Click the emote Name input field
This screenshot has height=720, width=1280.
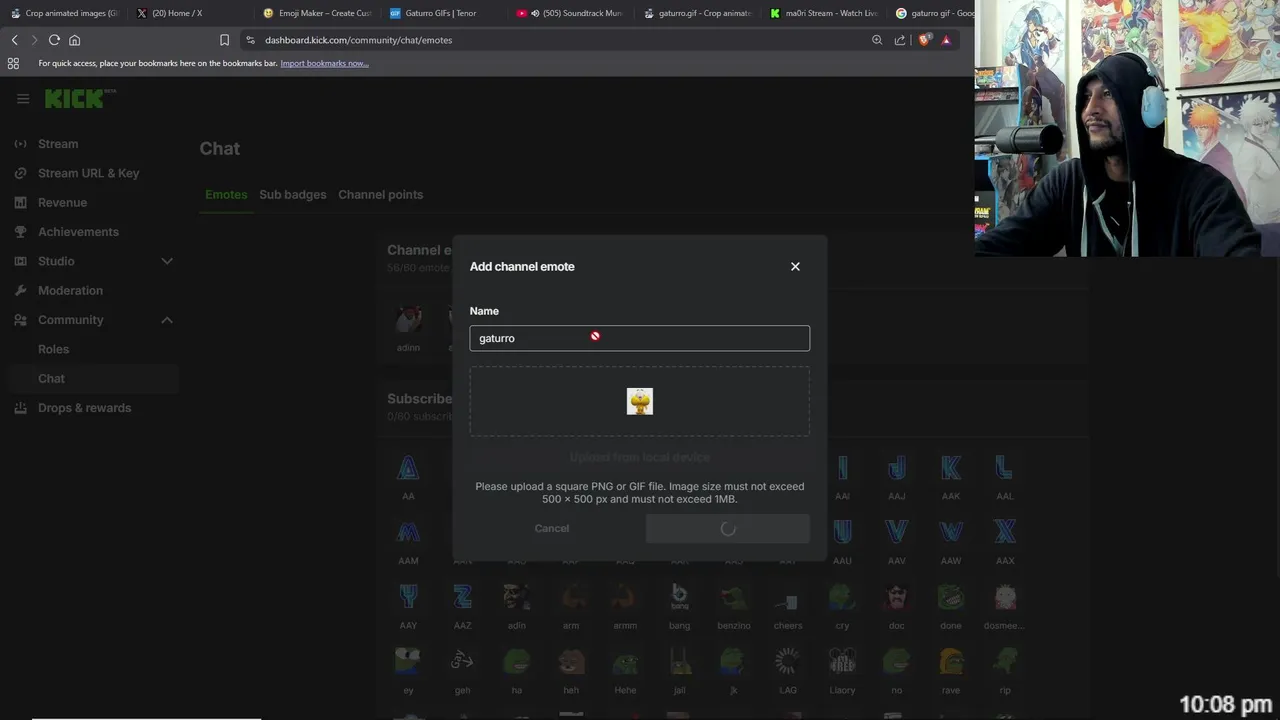tap(640, 338)
